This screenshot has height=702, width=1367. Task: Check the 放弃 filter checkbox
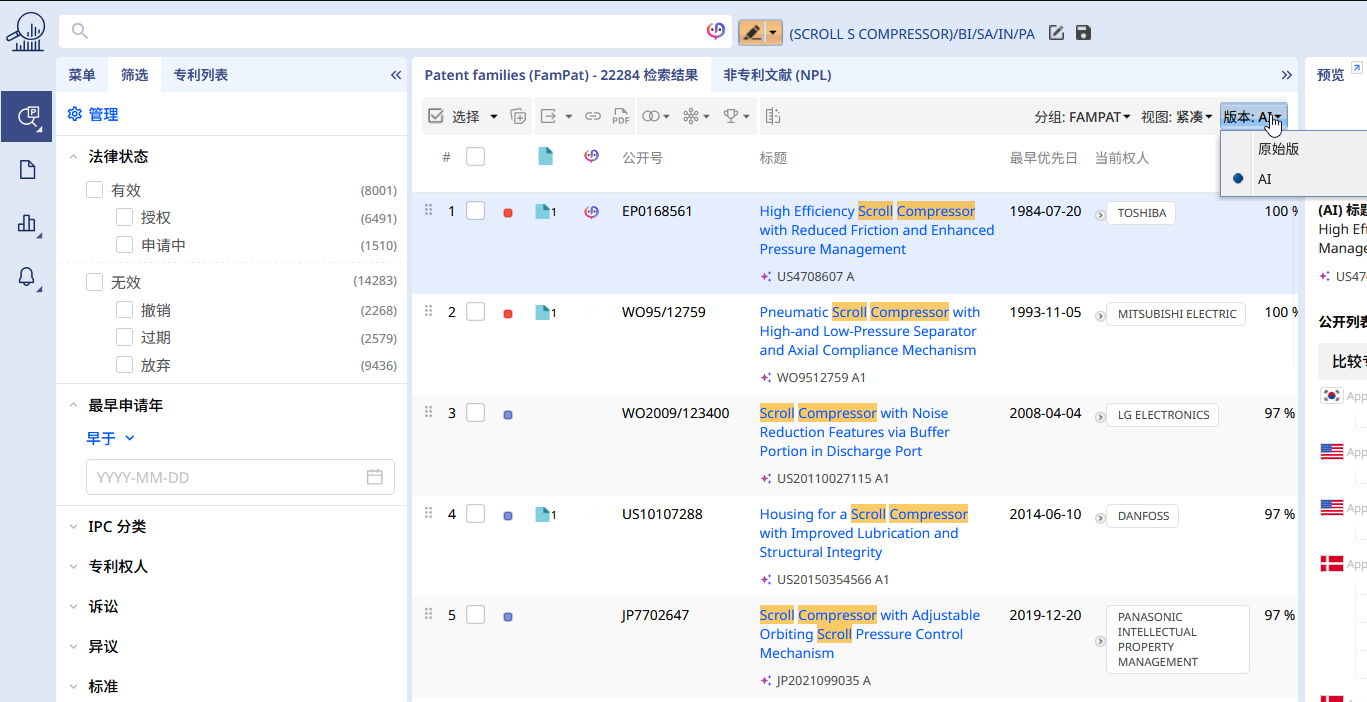click(x=125, y=365)
